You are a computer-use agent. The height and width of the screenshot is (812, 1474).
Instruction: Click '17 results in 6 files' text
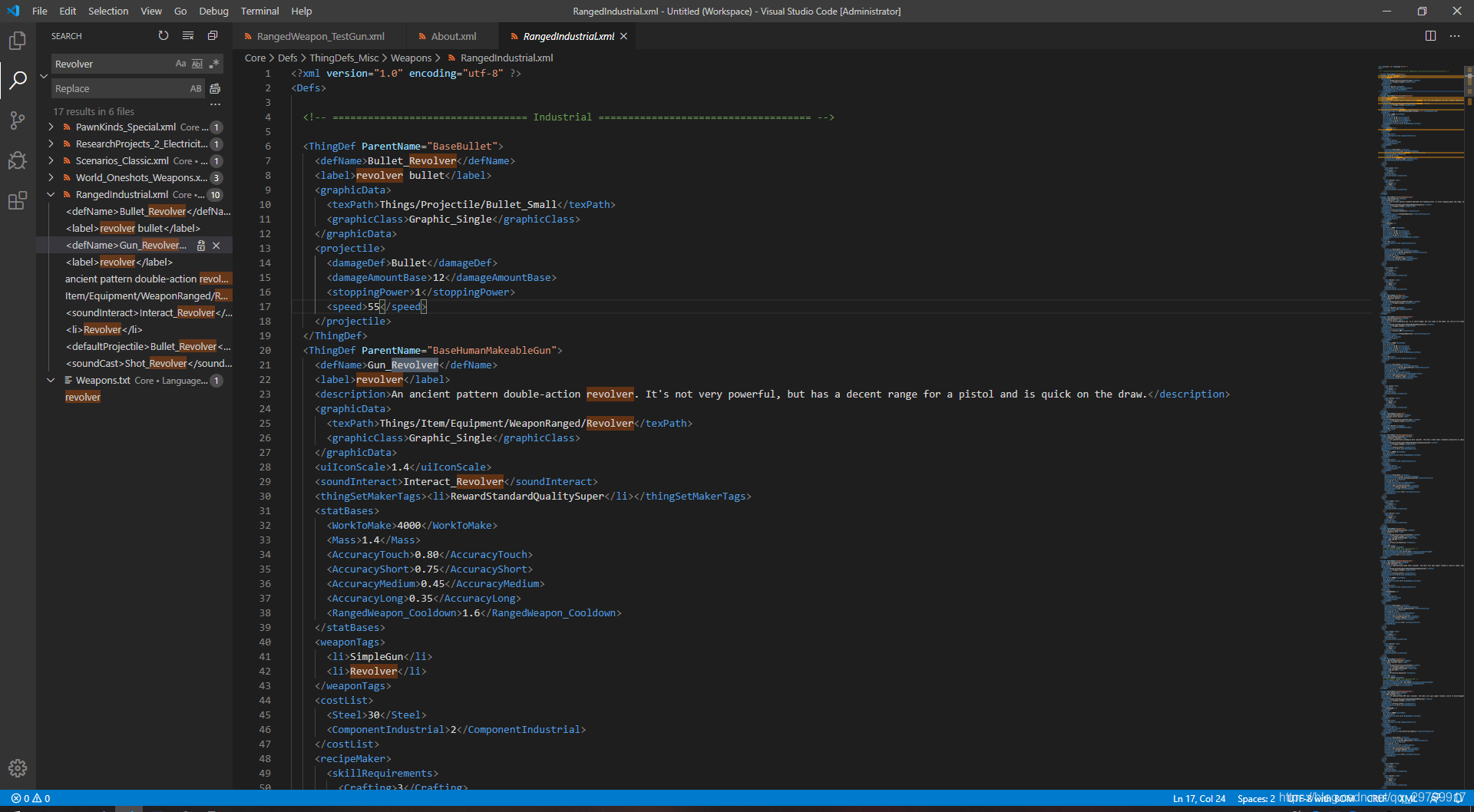click(x=94, y=111)
